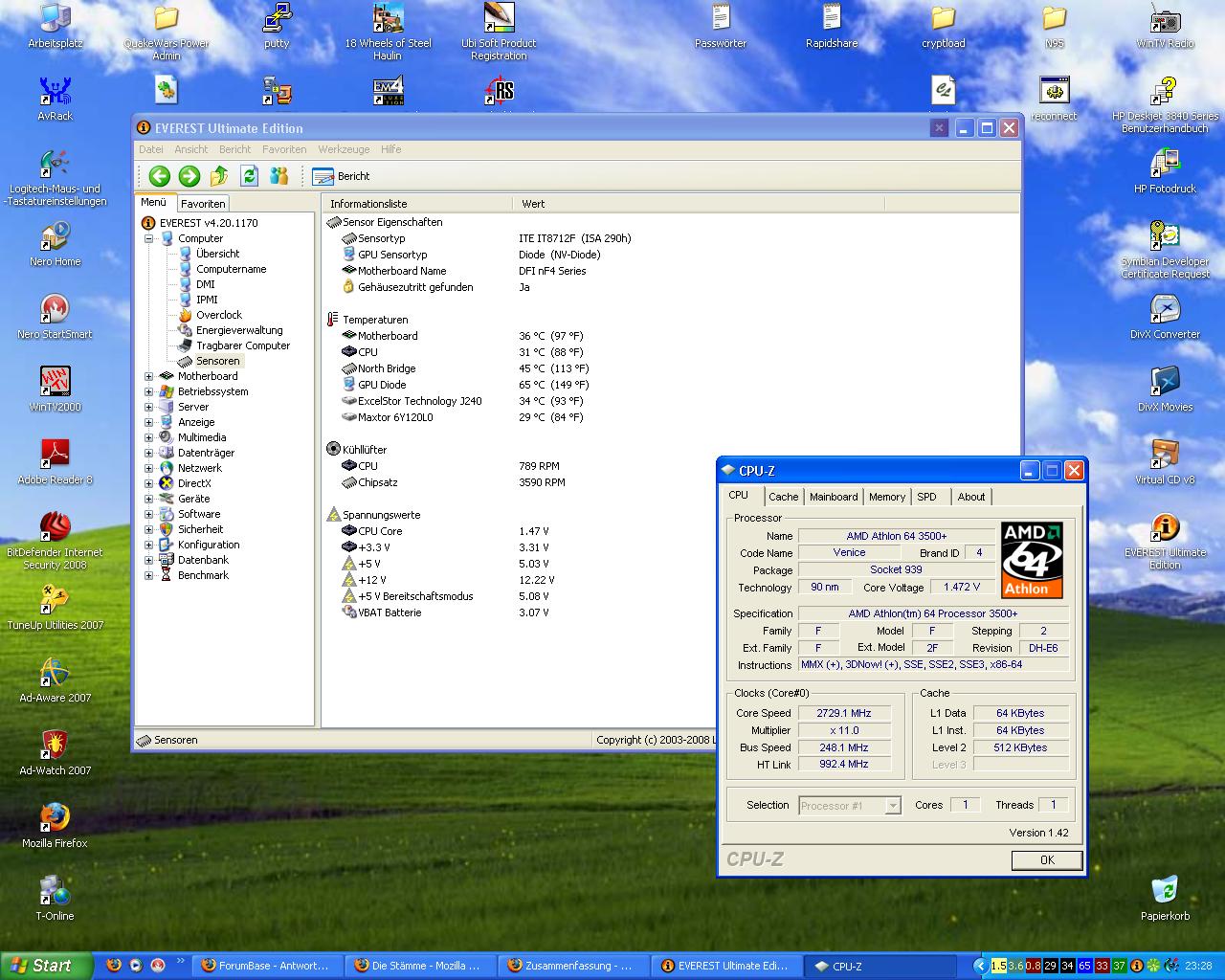Open the Ansicht menu

(x=191, y=149)
